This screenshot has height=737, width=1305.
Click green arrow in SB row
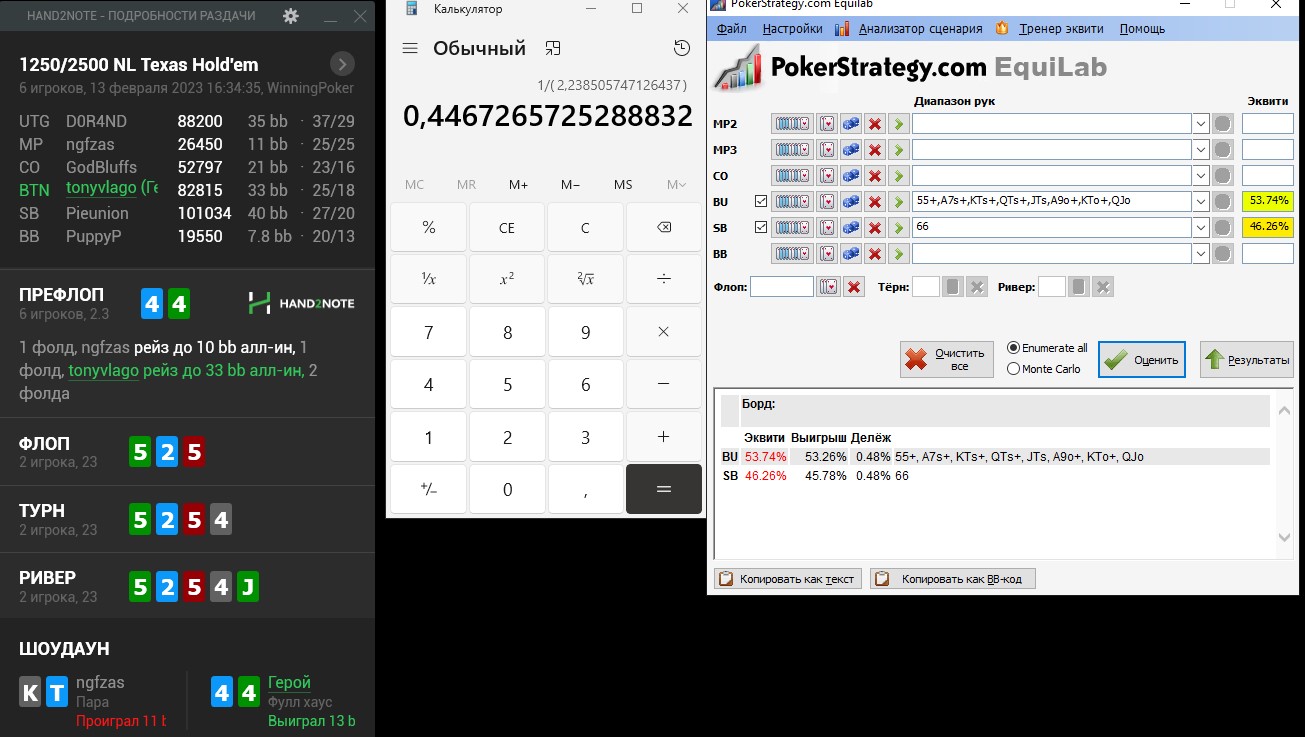898,228
